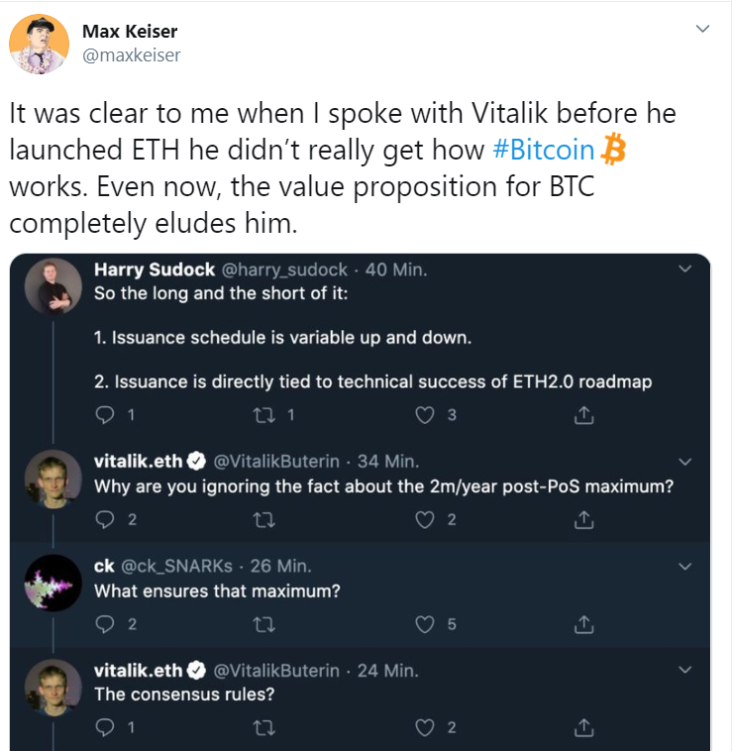Retweet Harry Sudock's issuance tweet
The image size is (736, 751).
click(264, 415)
